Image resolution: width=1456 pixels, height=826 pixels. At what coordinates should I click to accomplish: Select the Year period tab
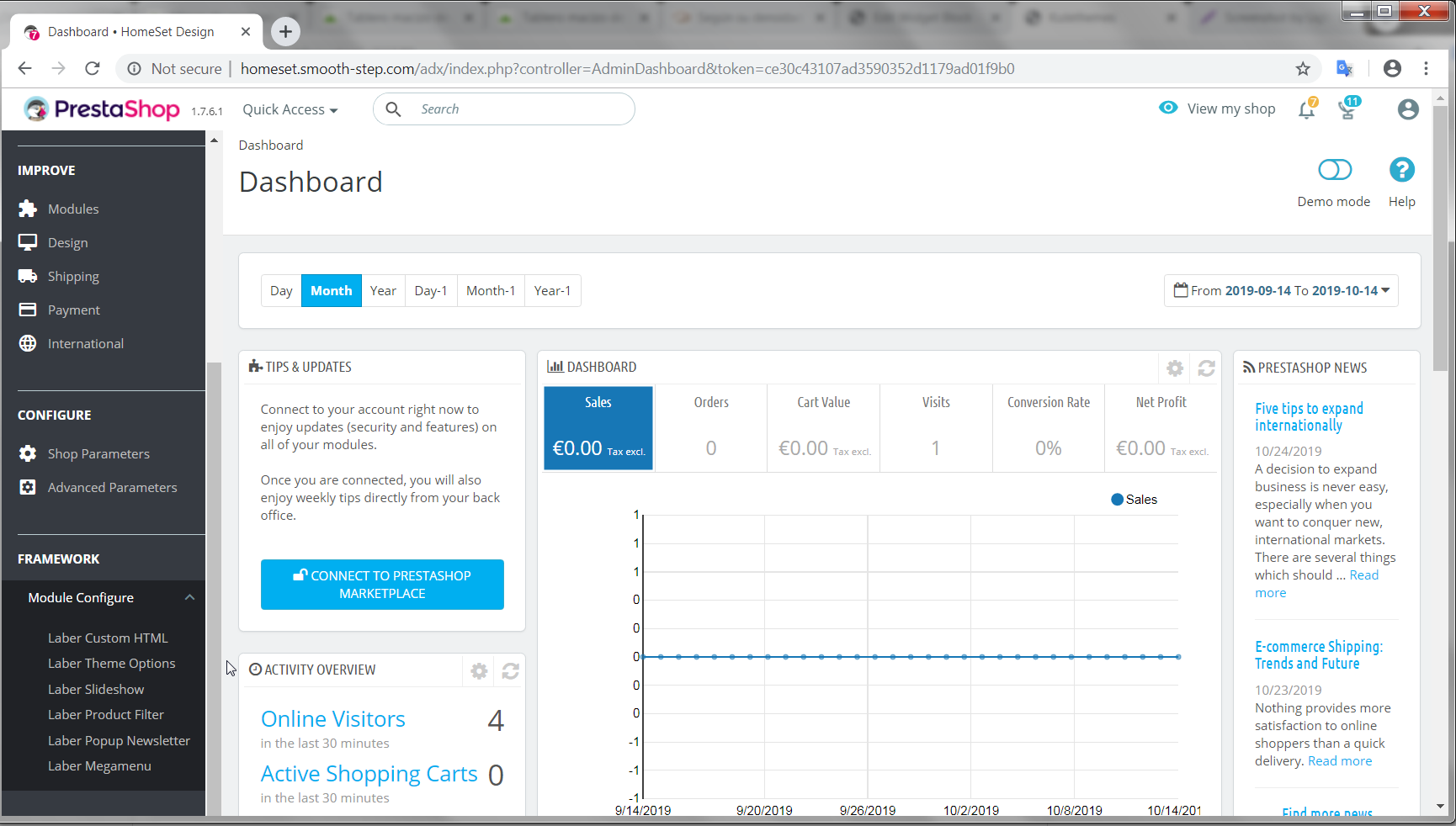coord(383,291)
